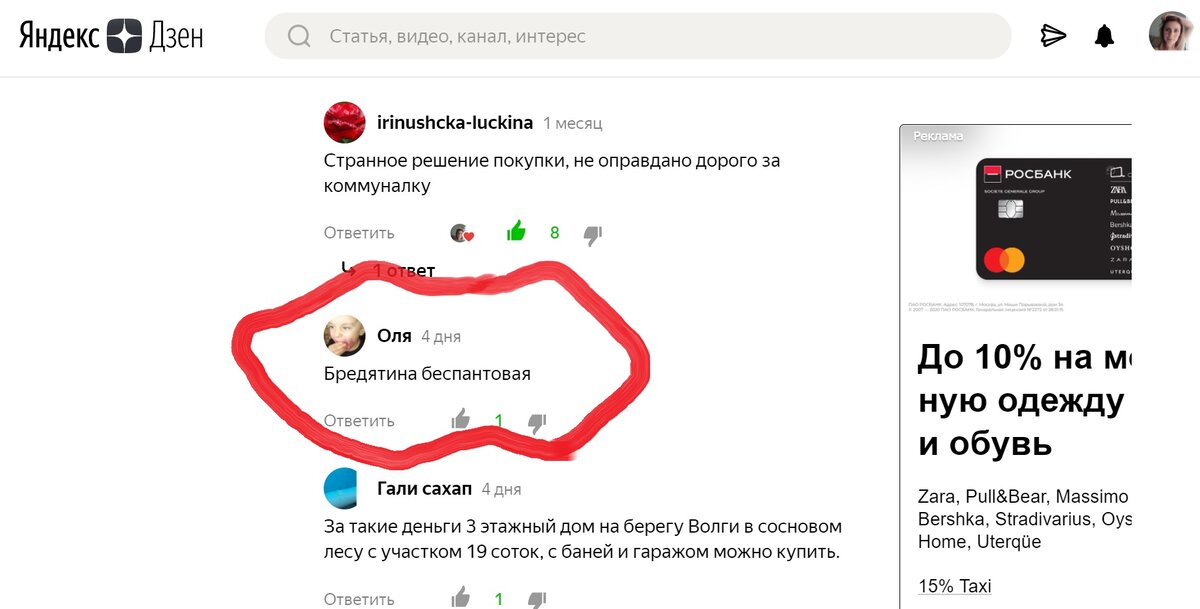Like Оля's comment
The height and width of the screenshot is (609, 1200).
click(460, 419)
